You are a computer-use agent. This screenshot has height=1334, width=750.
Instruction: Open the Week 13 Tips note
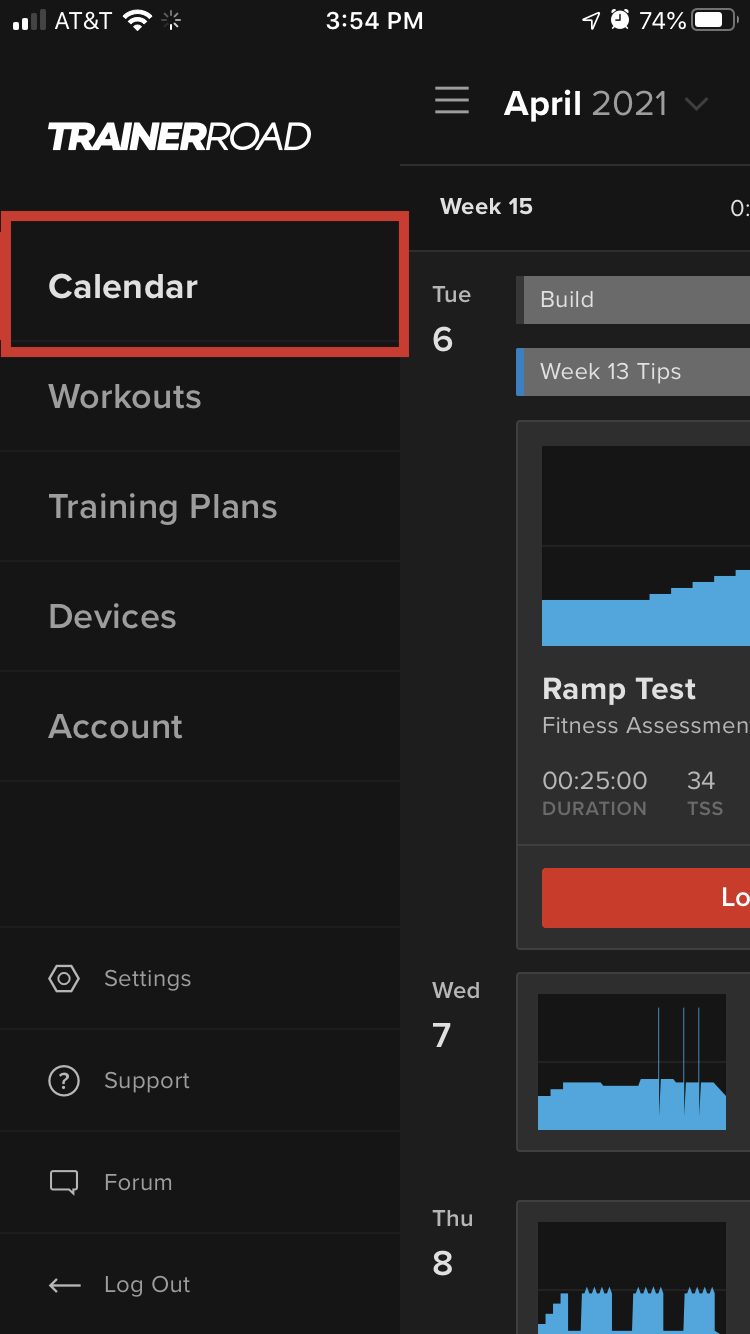coord(633,372)
